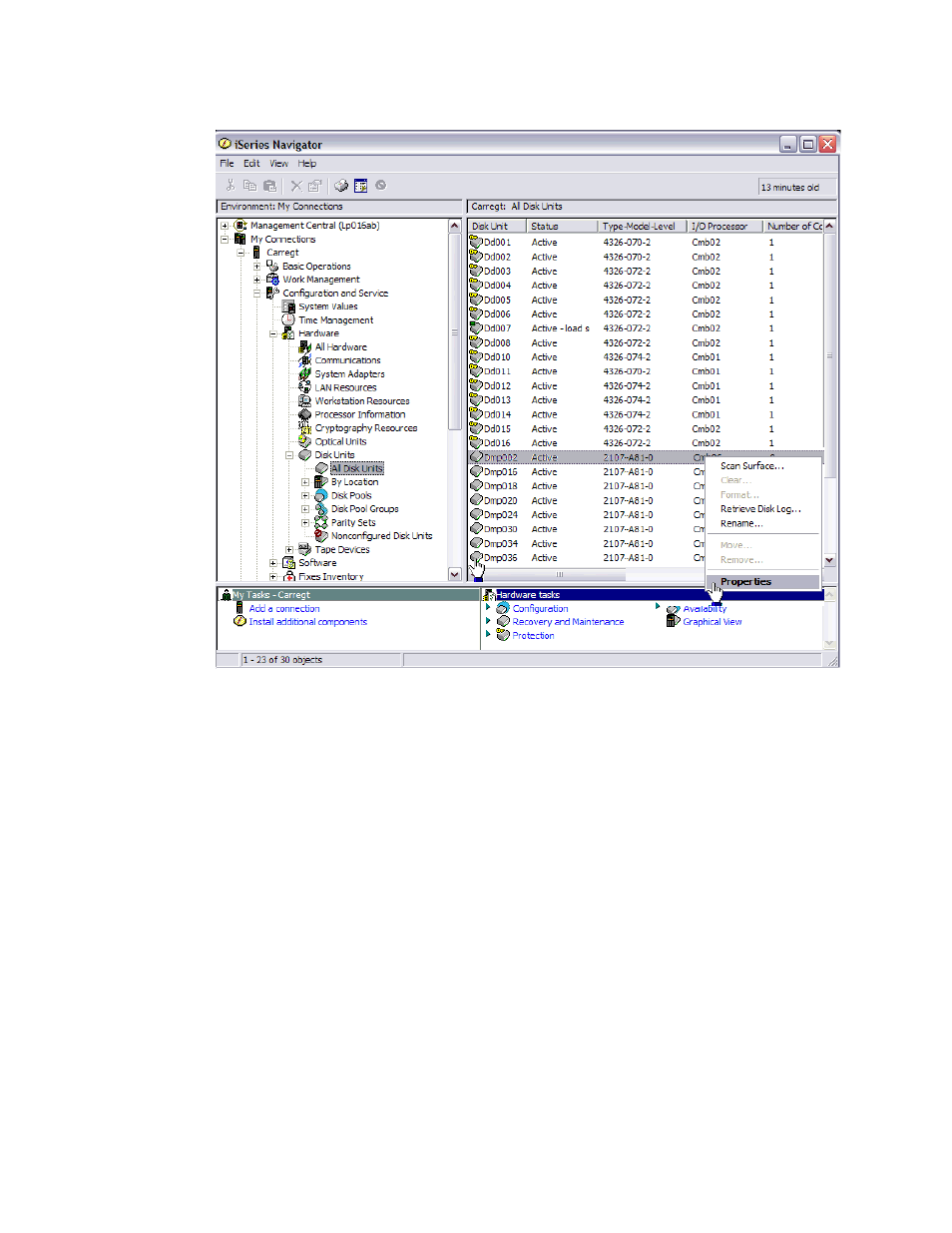Select the Dd010 disk unit row
952x1233 pixels.
point(645,357)
